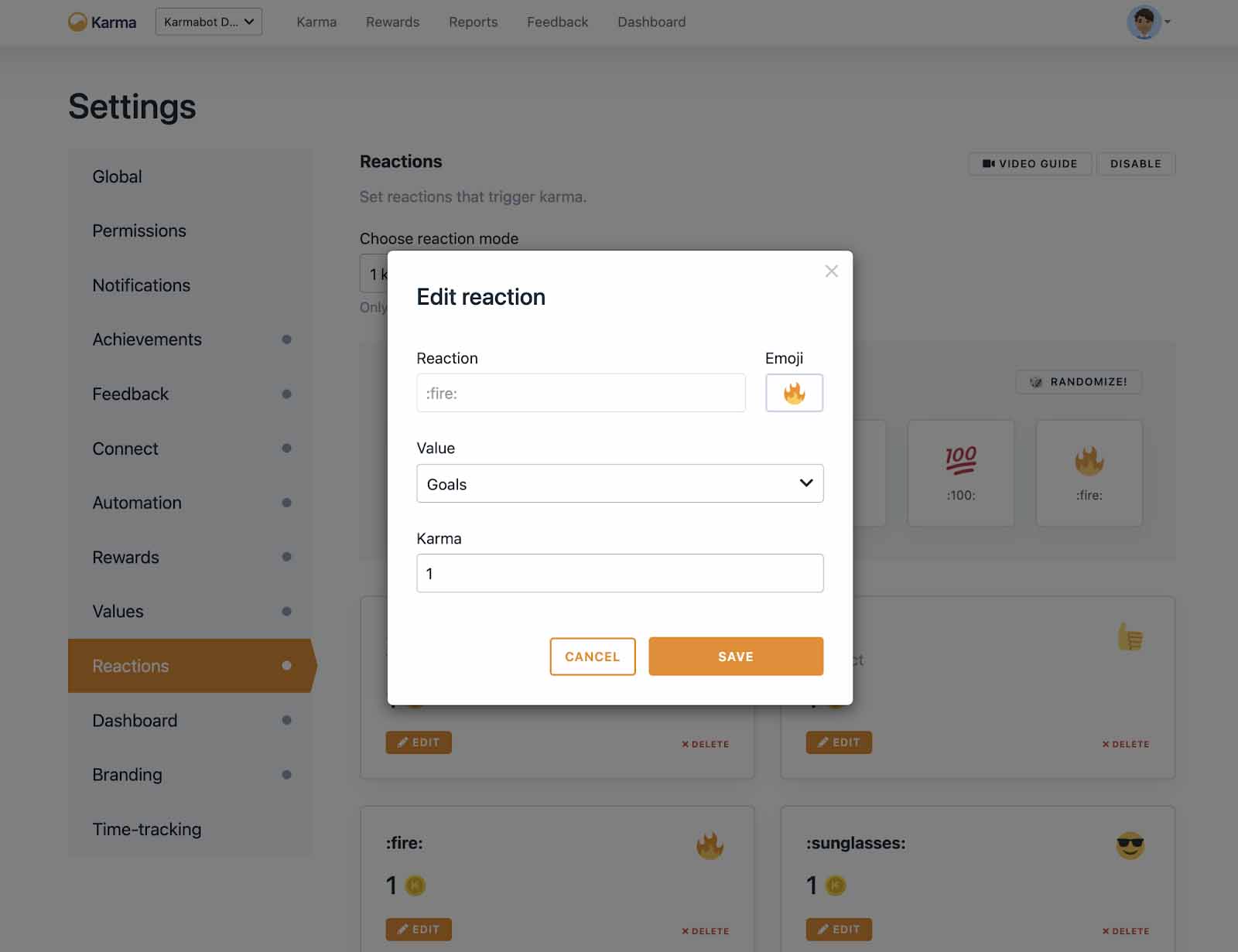Save the reaction changes
Image resolution: width=1238 pixels, height=952 pixels.
[735, 657]
